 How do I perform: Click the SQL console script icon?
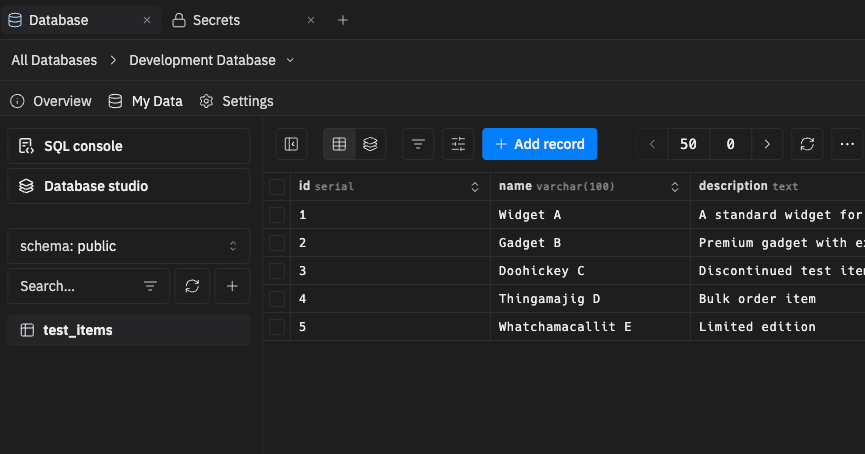[26, 146]
